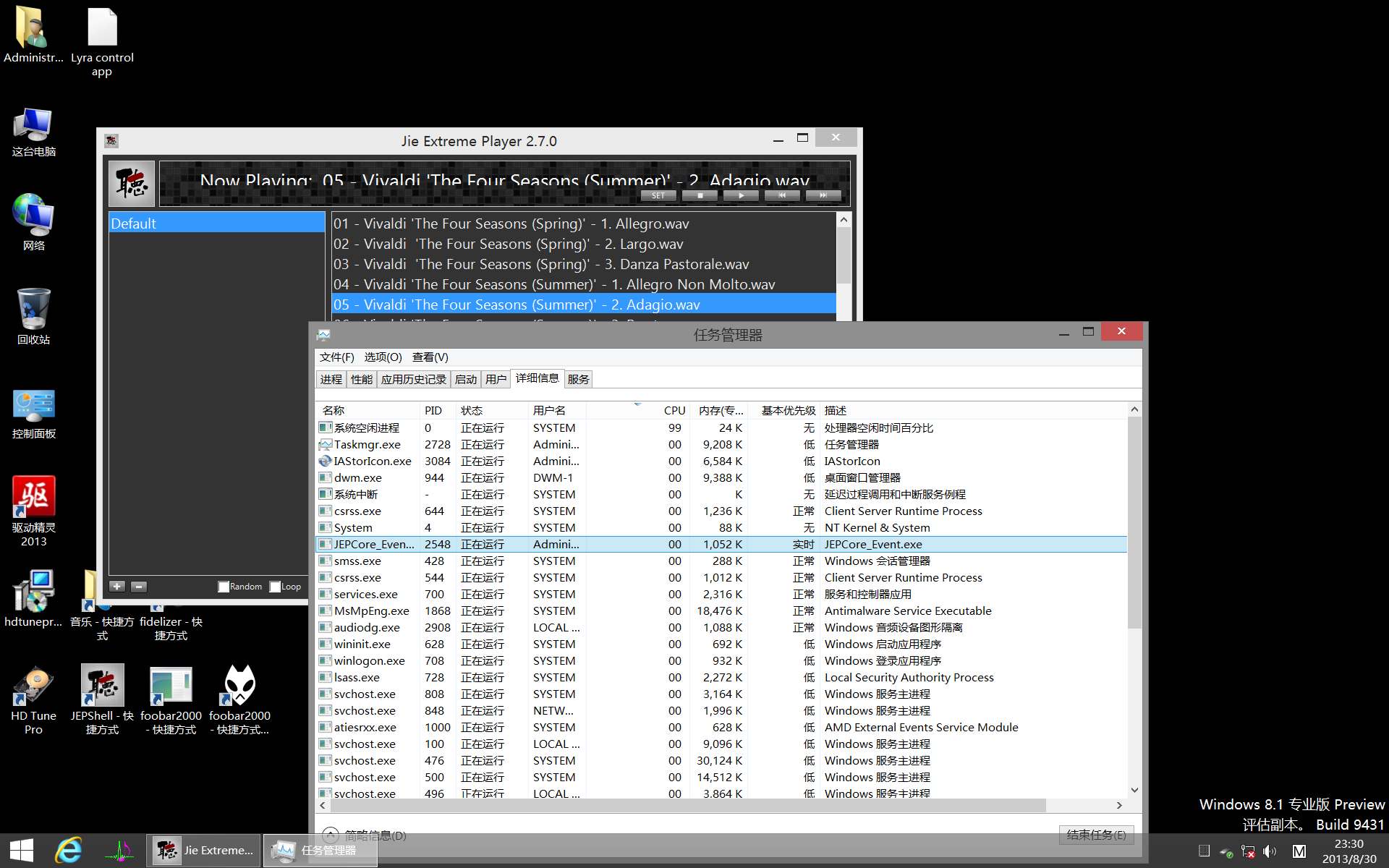Open the 文件(F) menu in Task Manager
The image size is (1389, 868).
[336, 357]
